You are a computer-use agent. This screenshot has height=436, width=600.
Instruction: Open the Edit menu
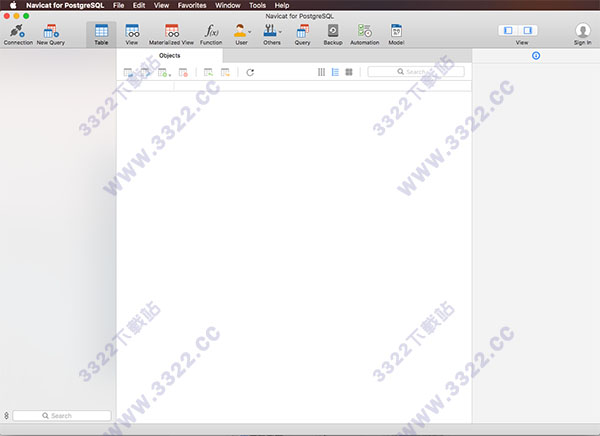tap(139, 5)
